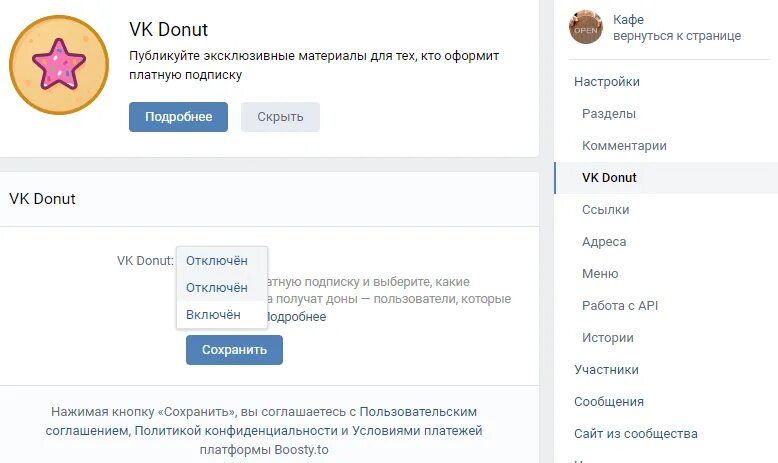
Task: Return to page via вернуться к странице
Action: point(677,36)
